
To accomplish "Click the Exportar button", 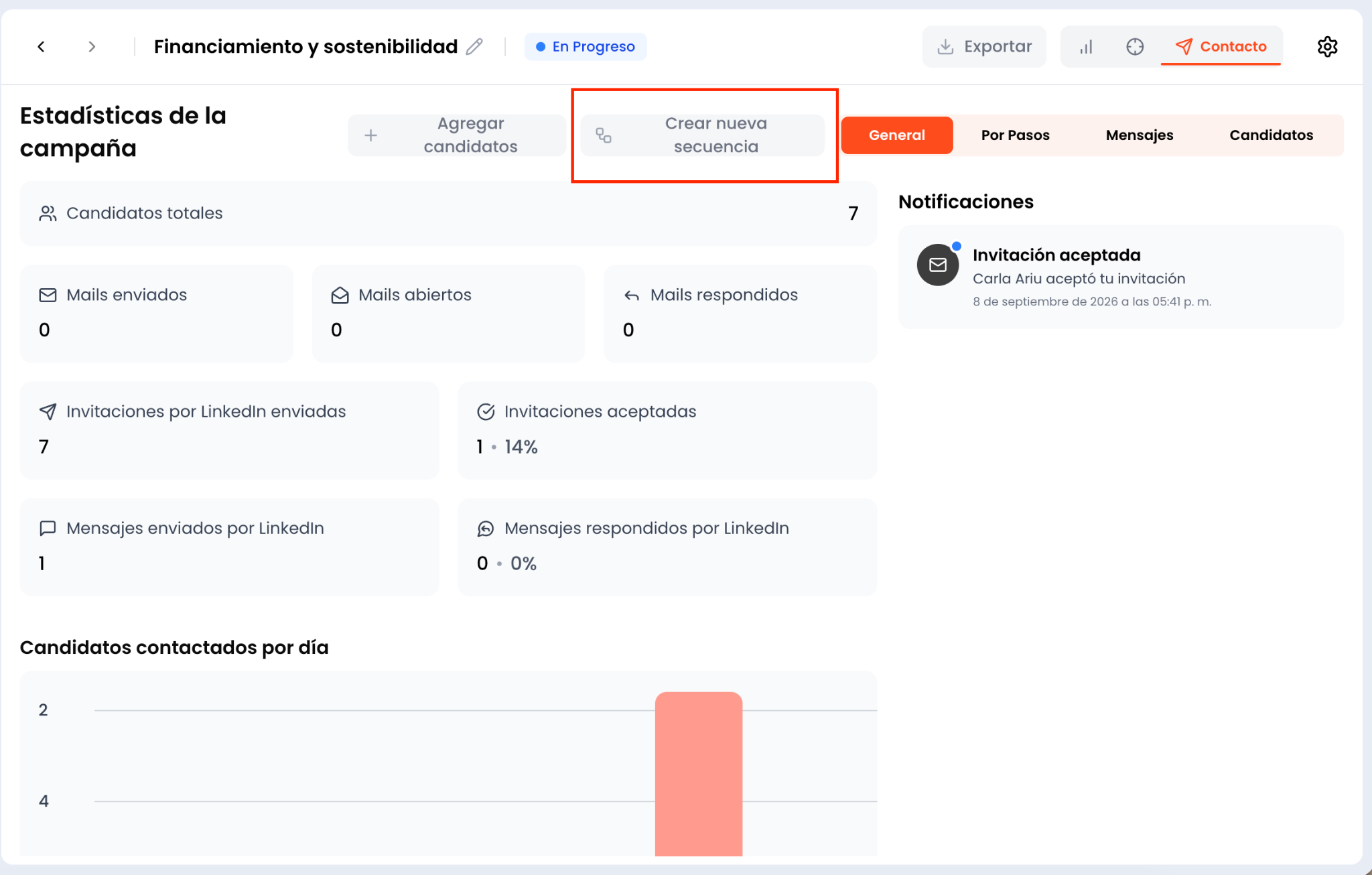I will coord(984,46).
